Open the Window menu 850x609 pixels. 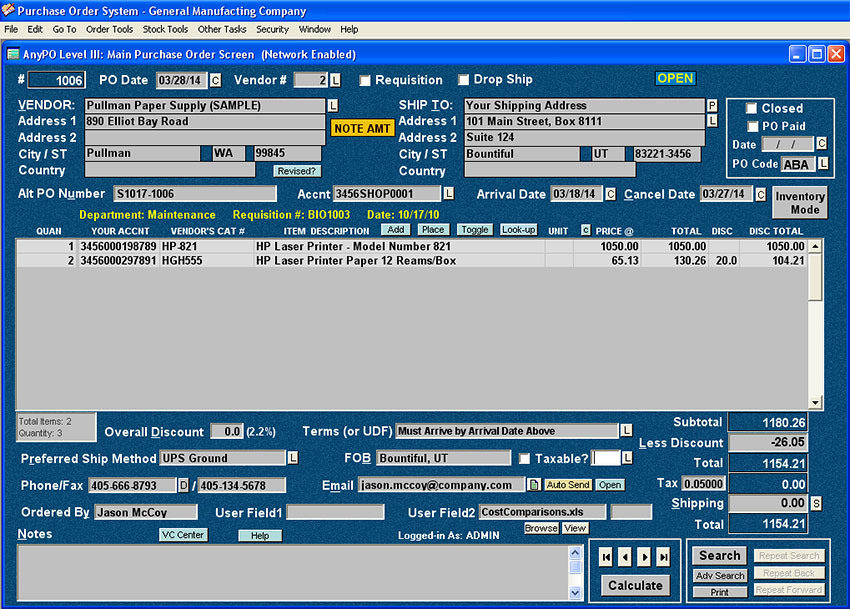314,29
